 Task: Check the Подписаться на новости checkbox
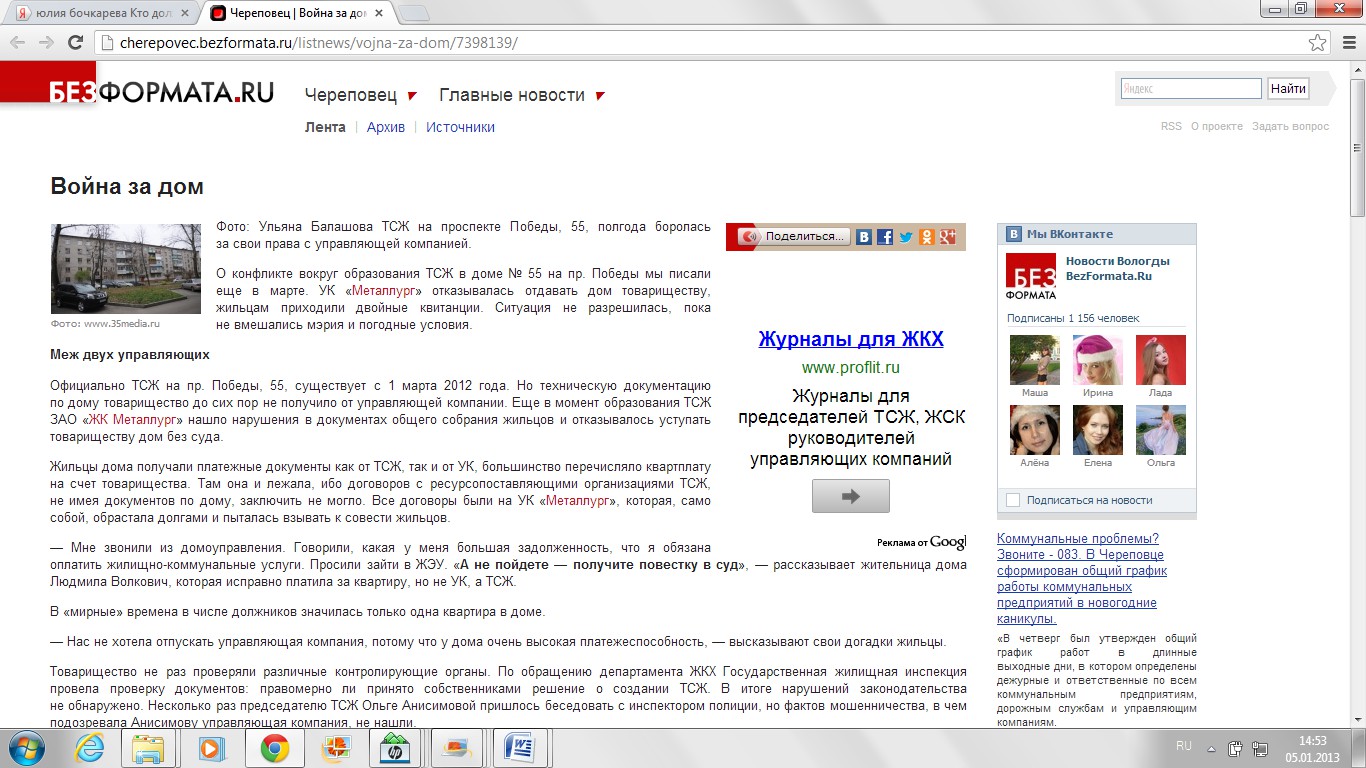[x=1013, y=500]
